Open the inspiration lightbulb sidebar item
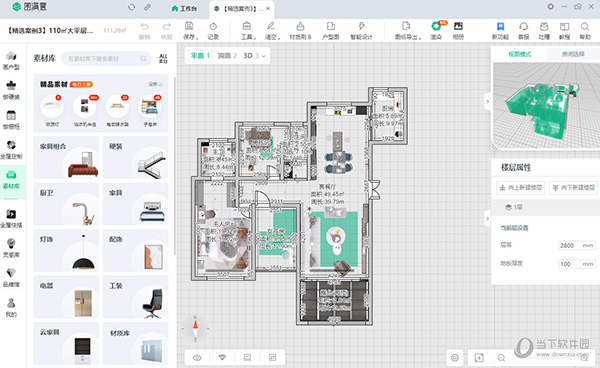Image resolution: width=600 pixels, height=368 pixels. [x=11, y=248]
